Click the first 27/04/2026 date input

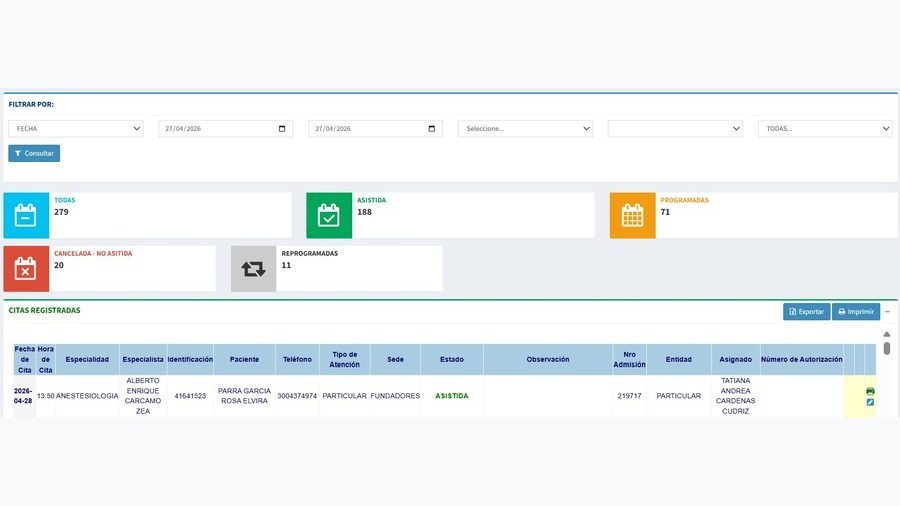(226, 129)
